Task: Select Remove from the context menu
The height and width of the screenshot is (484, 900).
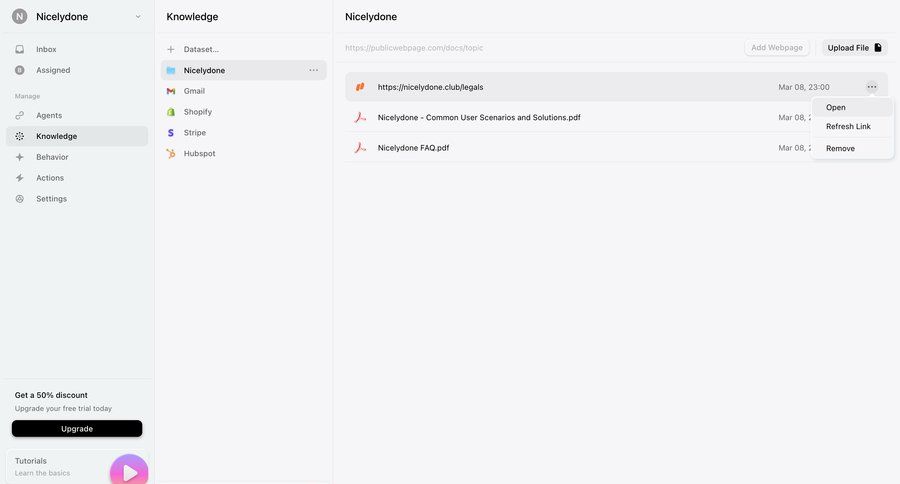Action: point(840,148)
